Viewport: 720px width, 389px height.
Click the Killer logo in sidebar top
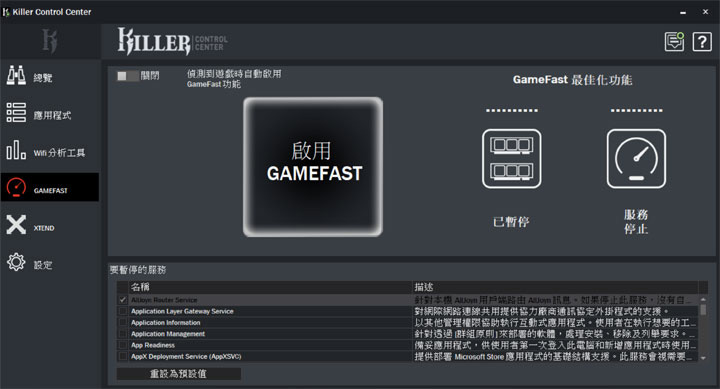(x=50, y=41)
